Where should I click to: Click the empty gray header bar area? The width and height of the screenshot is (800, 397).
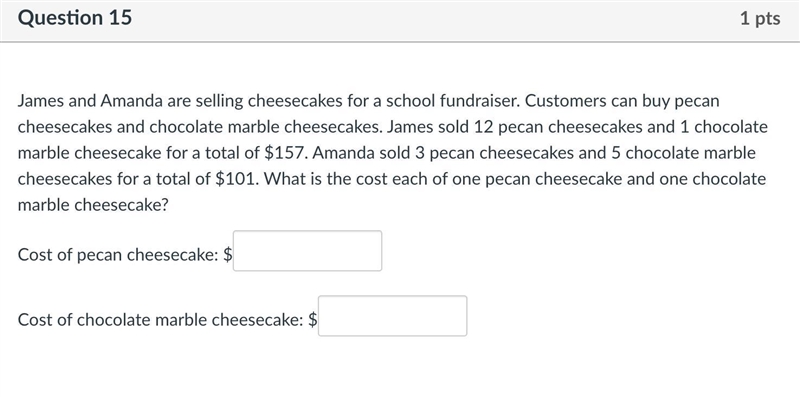434,19
